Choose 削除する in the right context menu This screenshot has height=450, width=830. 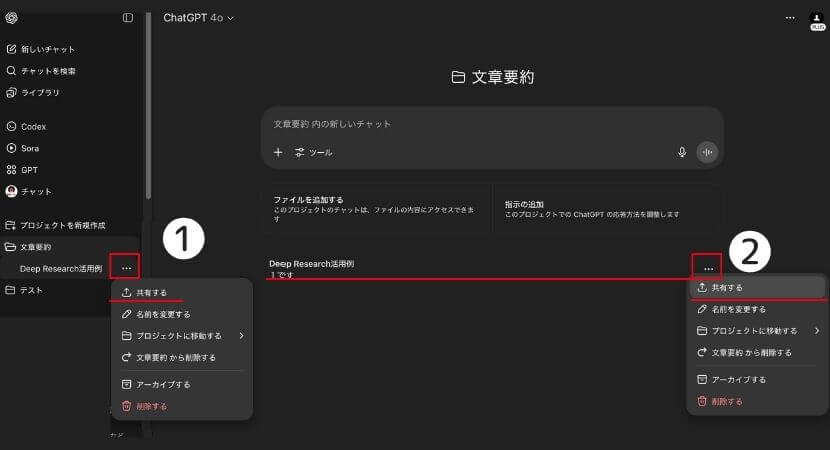(x=757, y=401)
